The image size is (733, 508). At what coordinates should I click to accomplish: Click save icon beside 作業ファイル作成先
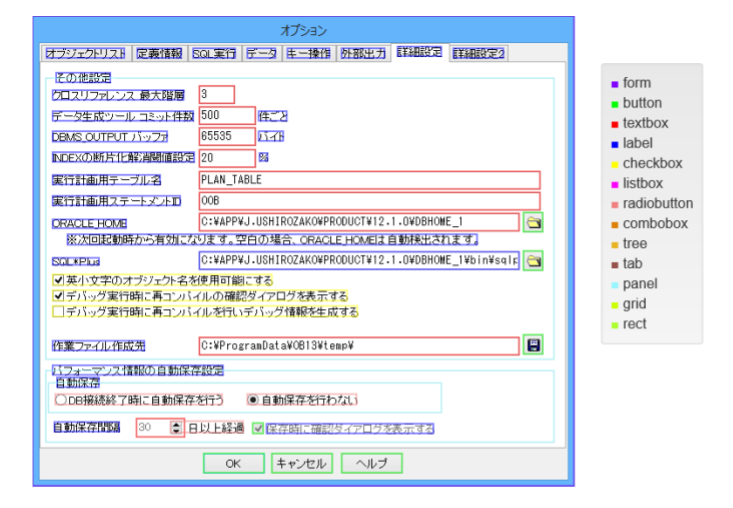pyautogui.click(x=532, y=345)
